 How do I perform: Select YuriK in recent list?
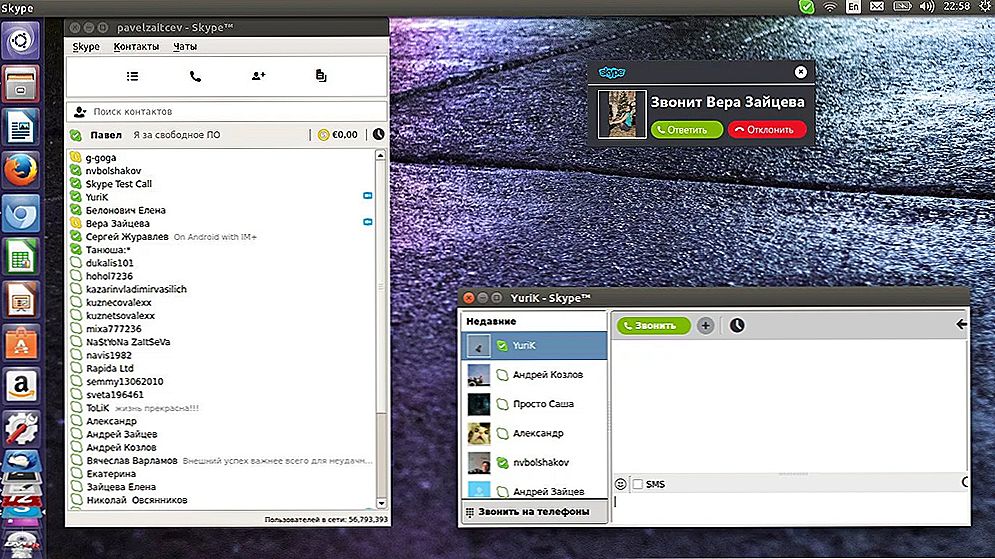pos(534,346)
